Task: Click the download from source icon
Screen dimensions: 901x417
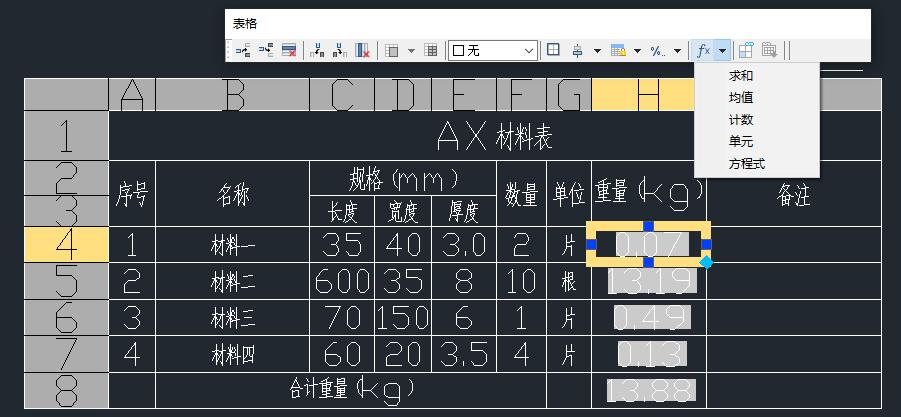Action: (769, 51)
